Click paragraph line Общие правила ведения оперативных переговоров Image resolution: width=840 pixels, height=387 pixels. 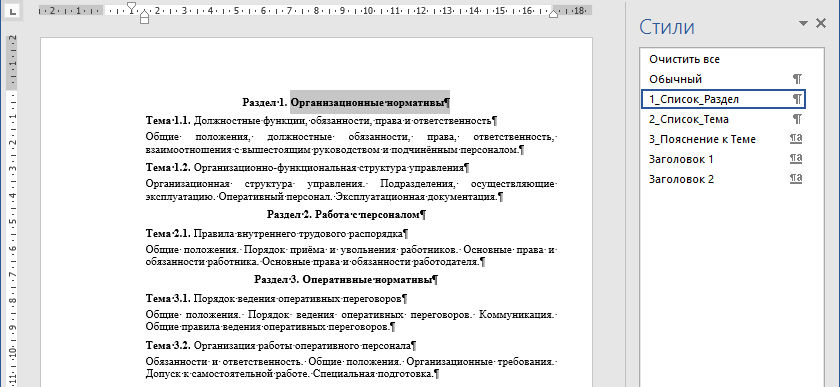click(x=271, y=326)
